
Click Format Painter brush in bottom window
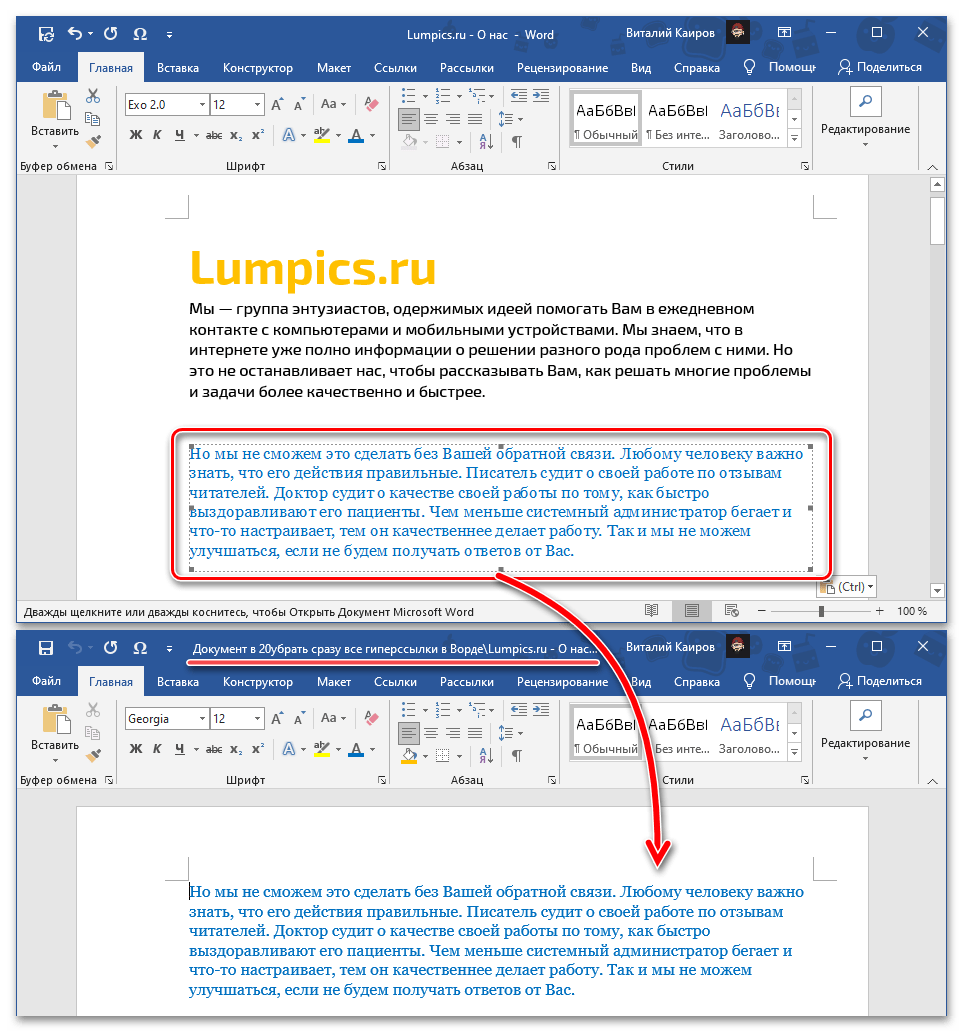pos(93,757)
